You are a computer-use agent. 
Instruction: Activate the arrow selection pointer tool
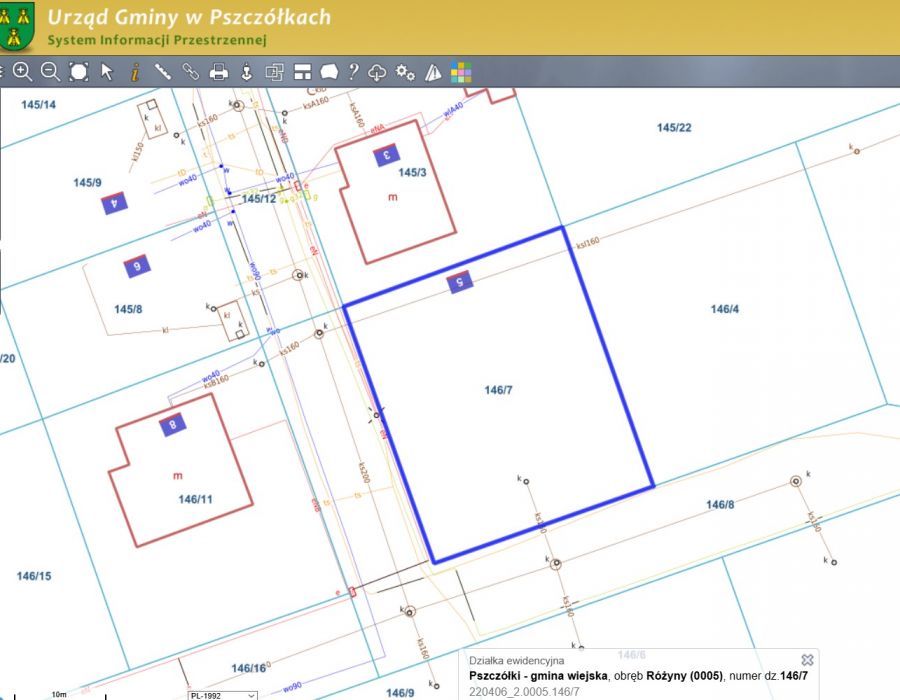pyautogui.click(x=107, y=72)
